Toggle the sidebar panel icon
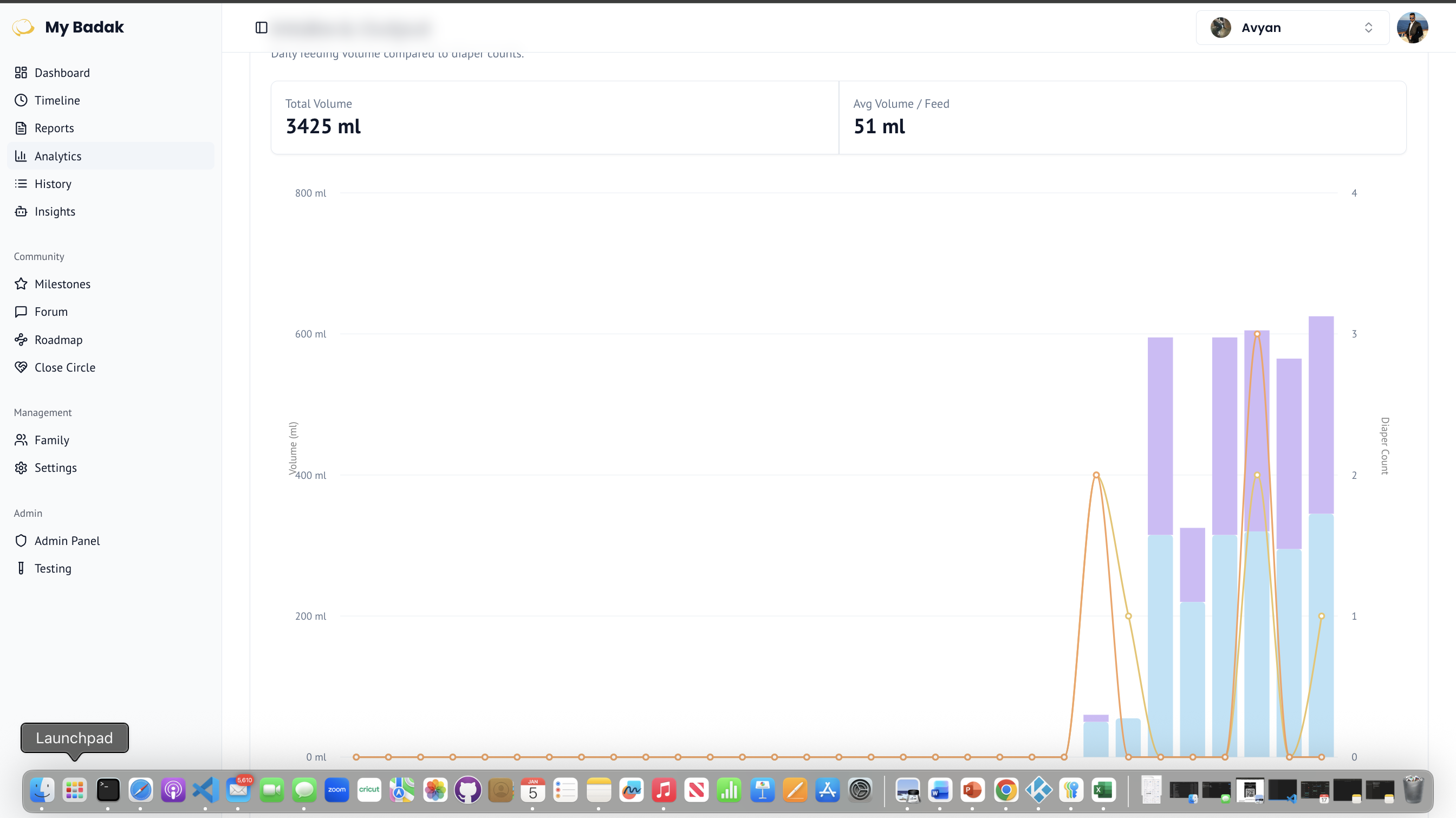This screenshot has height=818, width=1456. [x=261, y=27]
